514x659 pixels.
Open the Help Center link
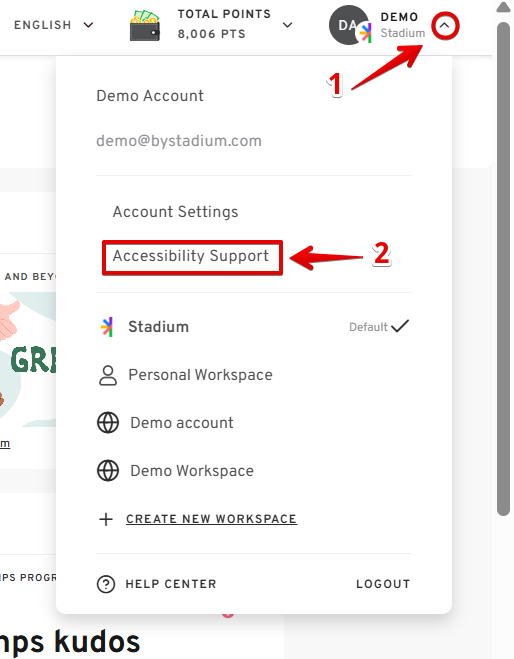171,584
